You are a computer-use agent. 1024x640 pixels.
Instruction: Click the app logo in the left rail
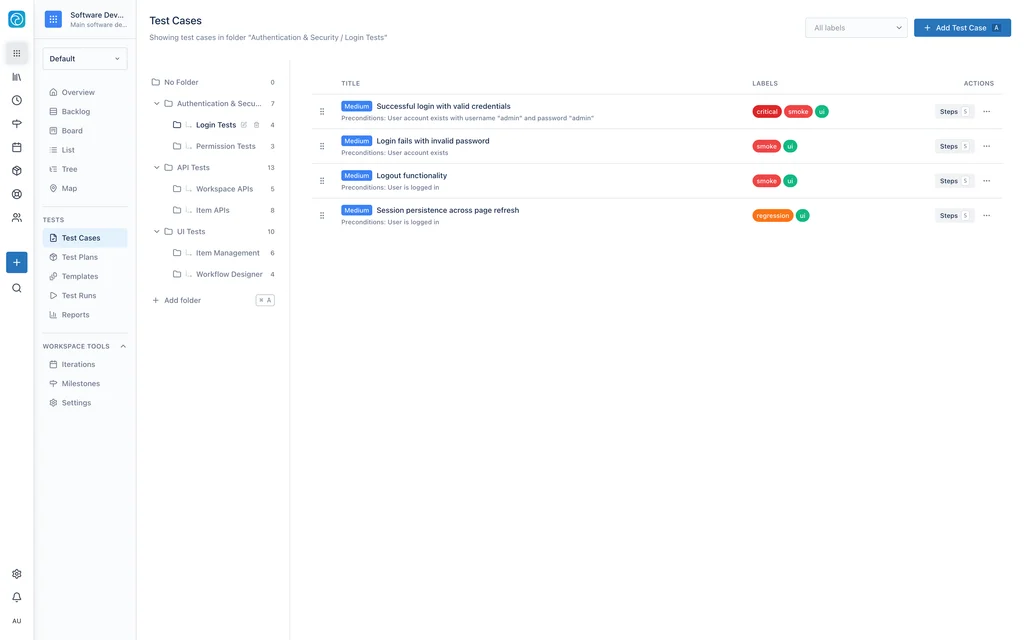tap(16, 20)
